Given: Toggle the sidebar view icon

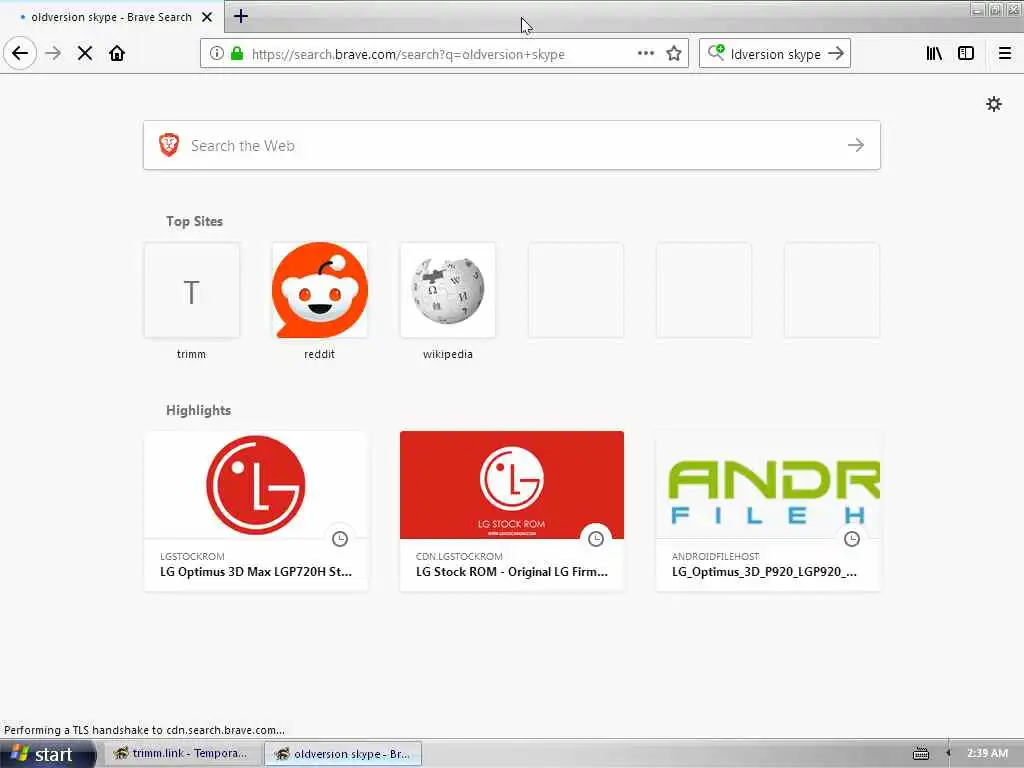Looking at the screenshot, I should point(966,54).
